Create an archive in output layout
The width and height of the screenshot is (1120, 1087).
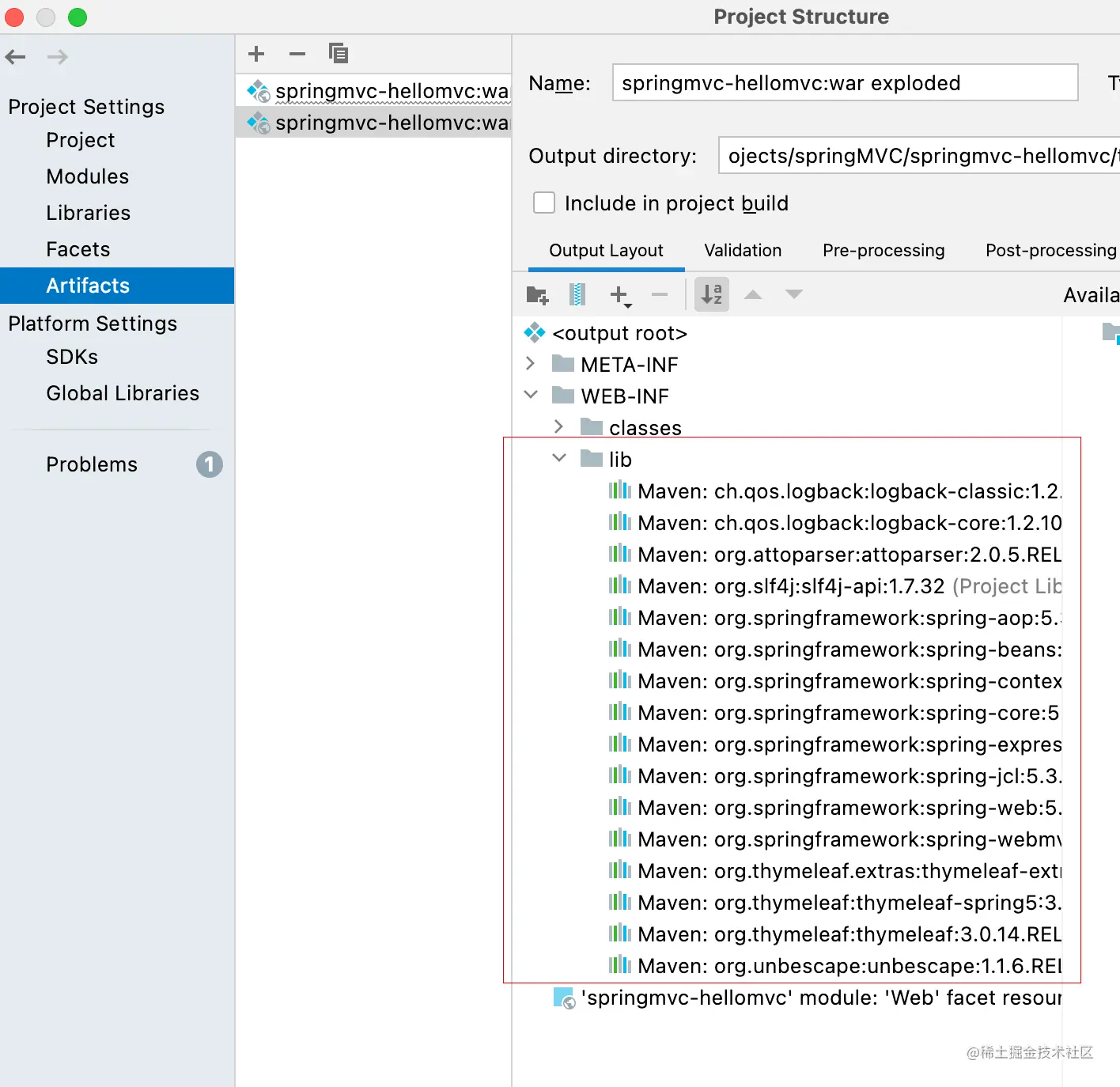pos(577,295)
